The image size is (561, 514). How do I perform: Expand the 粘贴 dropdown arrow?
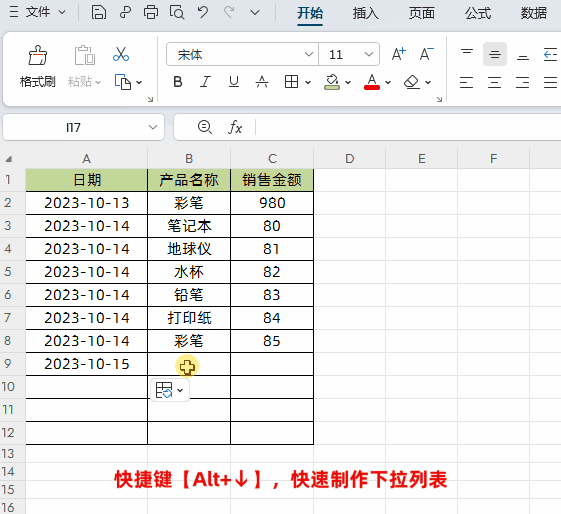[x=98, y=82]
